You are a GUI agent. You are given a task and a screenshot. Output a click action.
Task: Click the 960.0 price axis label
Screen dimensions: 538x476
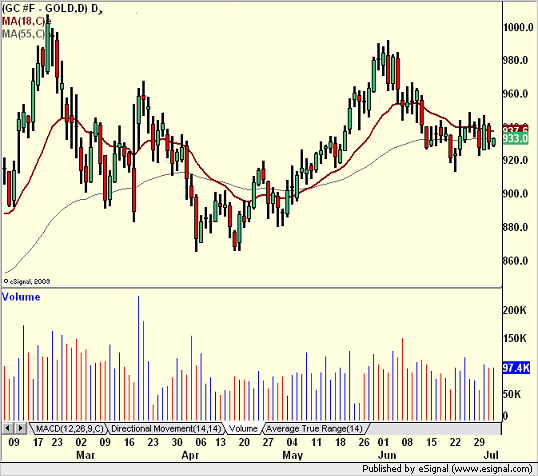pos(515,94)
